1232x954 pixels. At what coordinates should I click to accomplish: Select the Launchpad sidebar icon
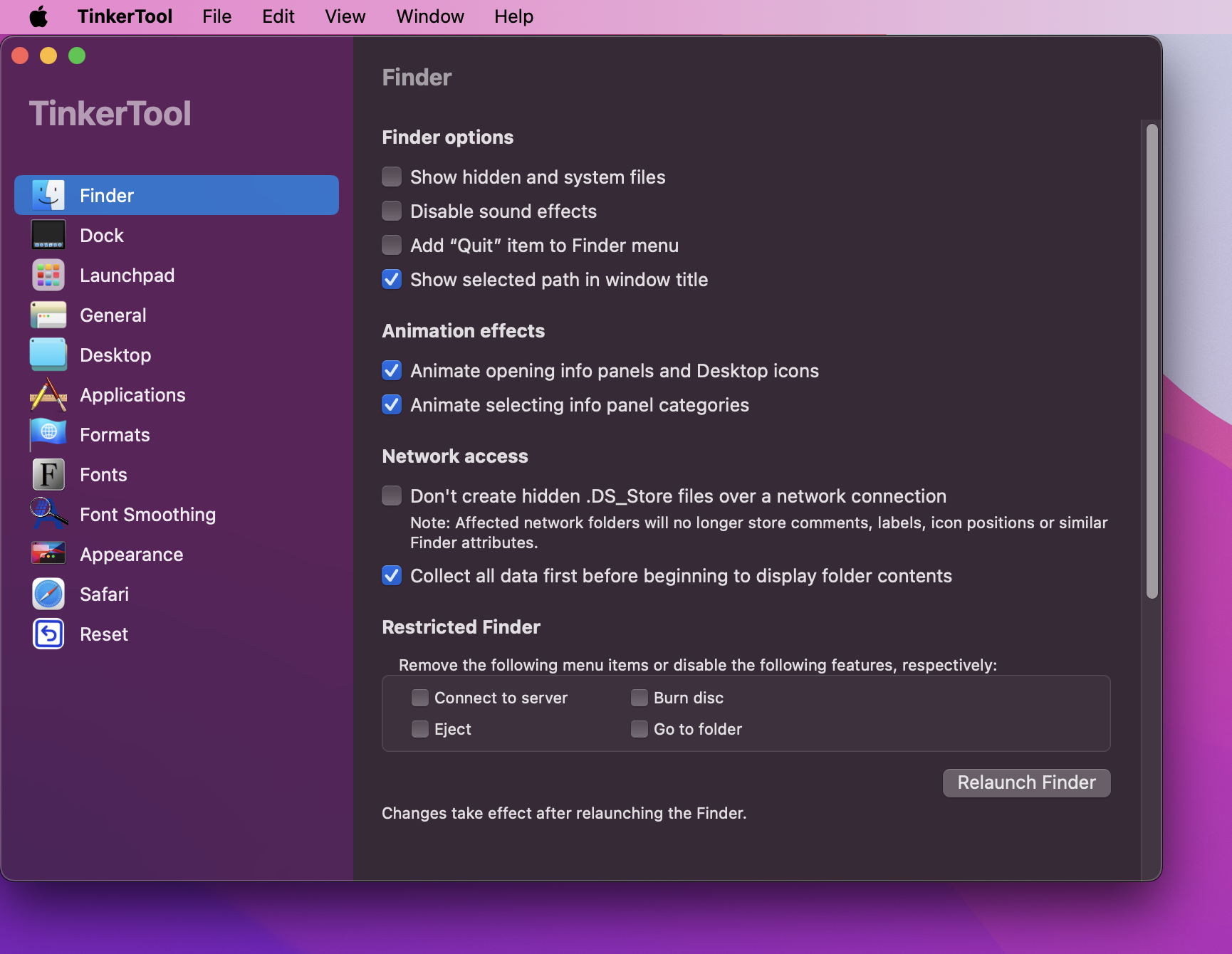tap(48, 275)
